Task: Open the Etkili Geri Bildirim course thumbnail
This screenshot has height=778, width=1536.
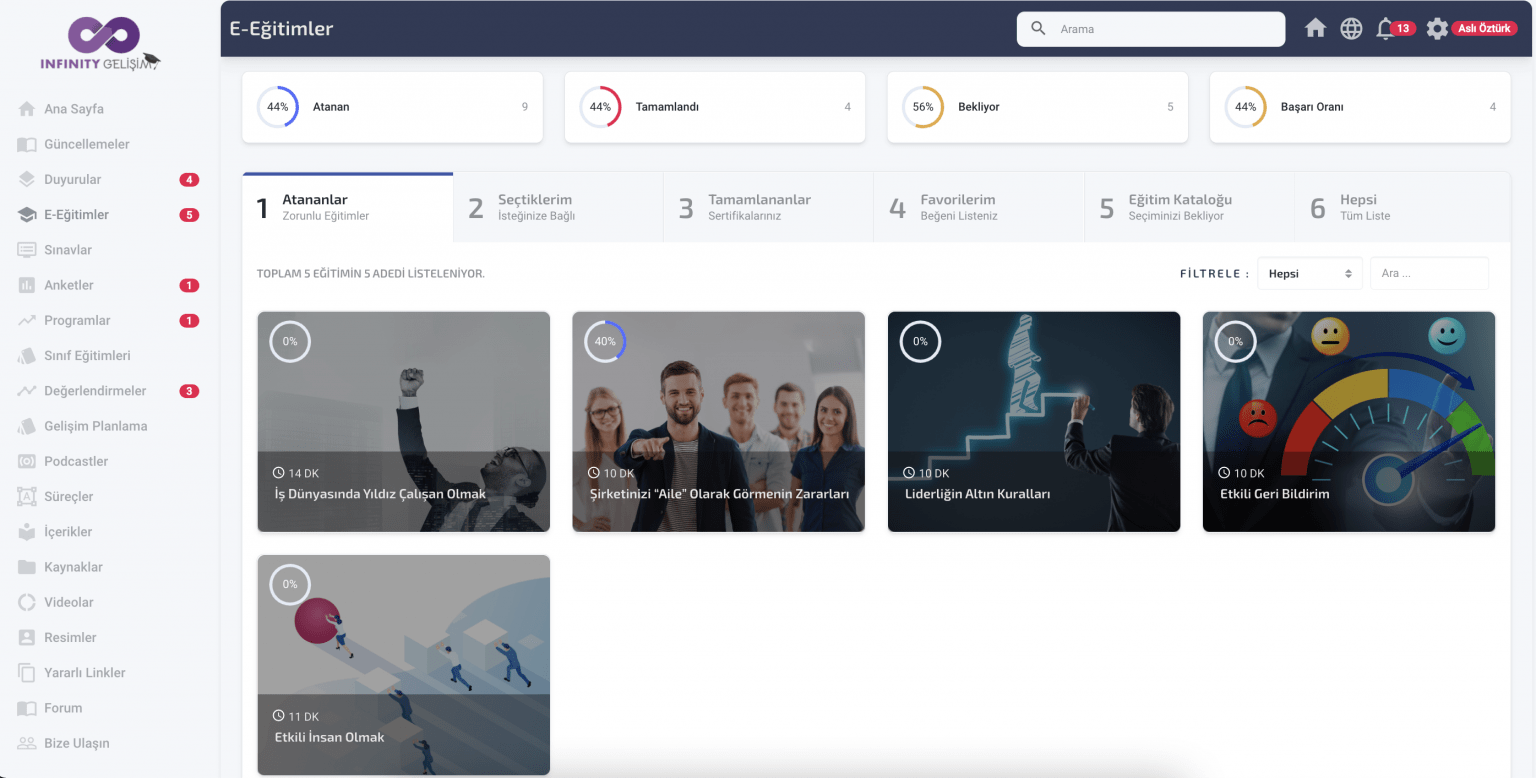Action: click(1349, 420)
